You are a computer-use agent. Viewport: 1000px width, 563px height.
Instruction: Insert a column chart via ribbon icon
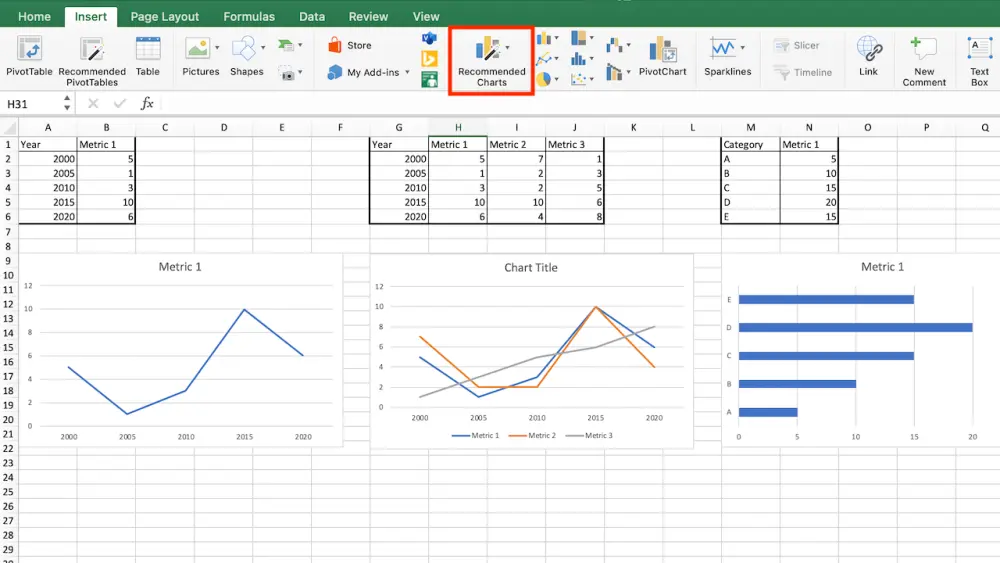pos(543,38)
